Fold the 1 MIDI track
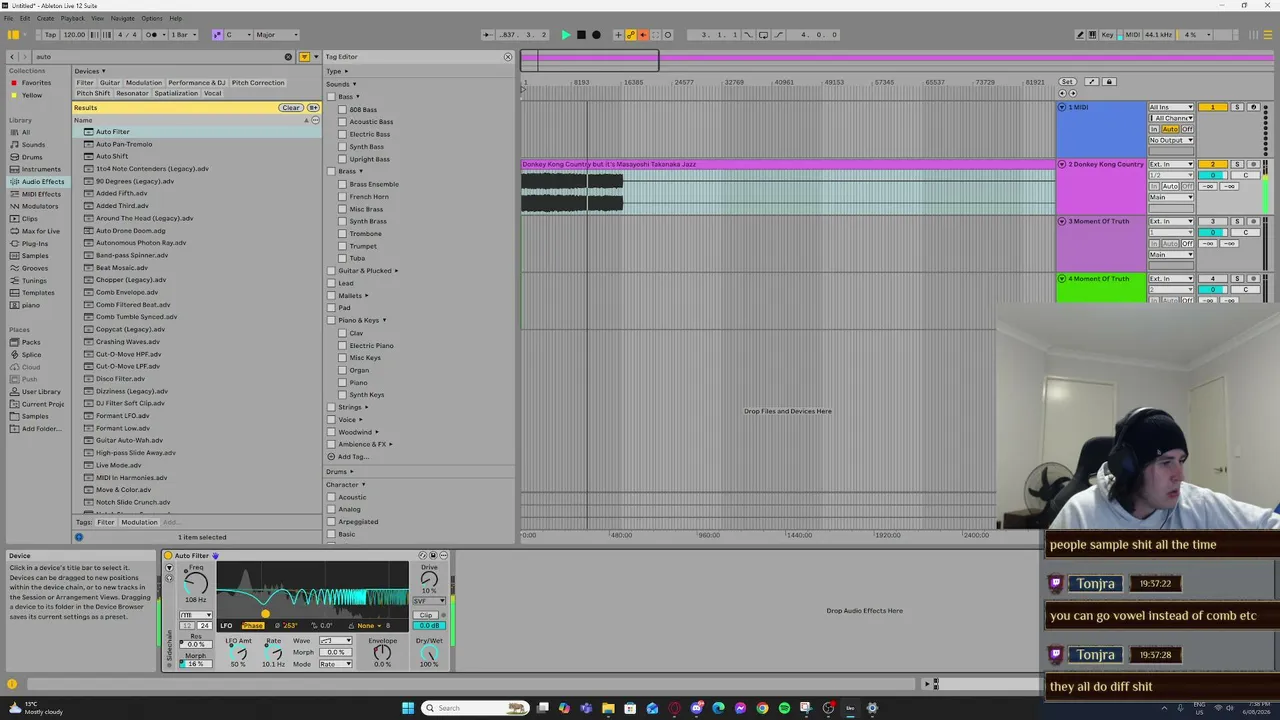 [1062, 107]
